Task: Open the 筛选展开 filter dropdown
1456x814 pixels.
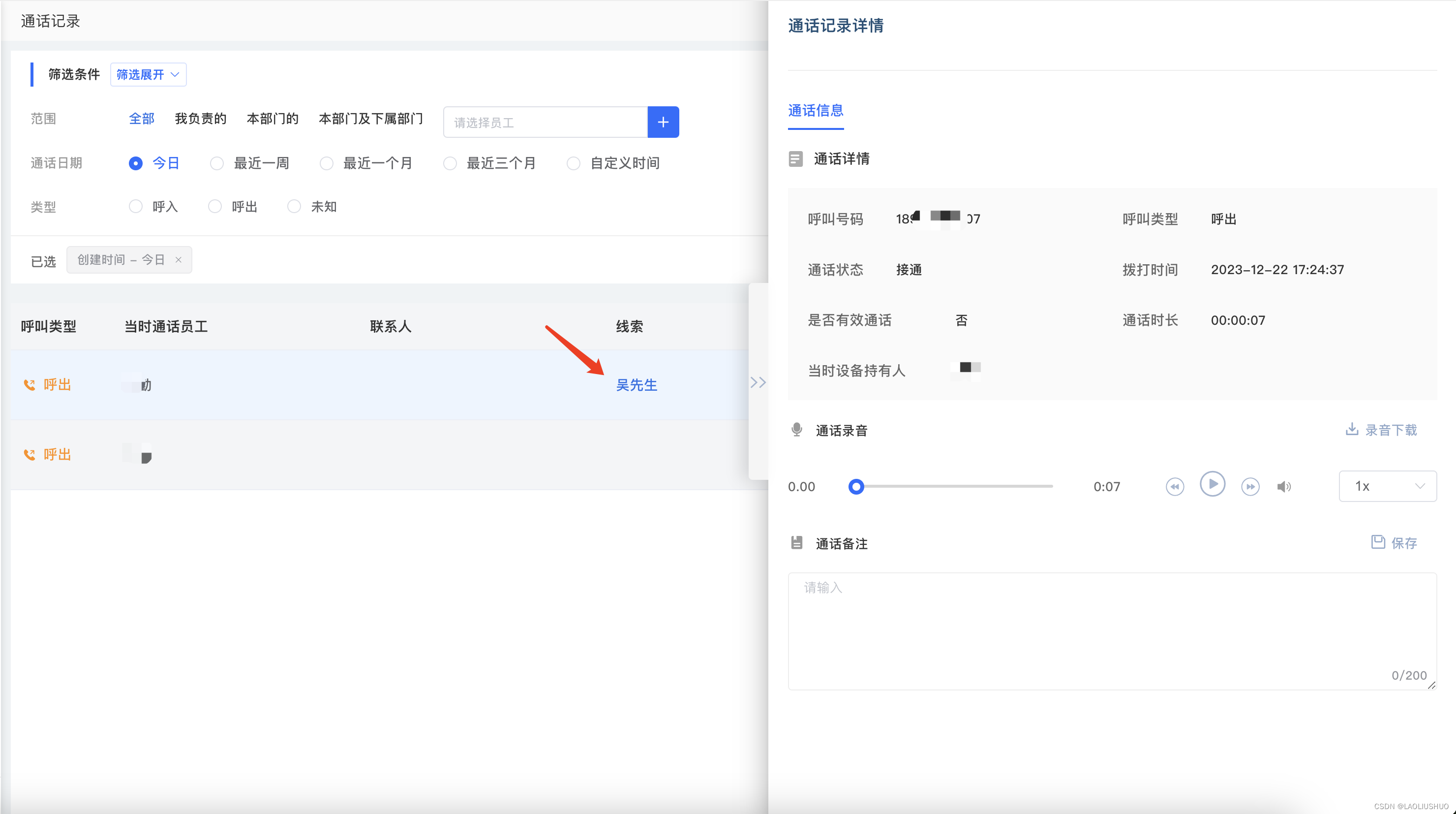Action: coord(148,75)
